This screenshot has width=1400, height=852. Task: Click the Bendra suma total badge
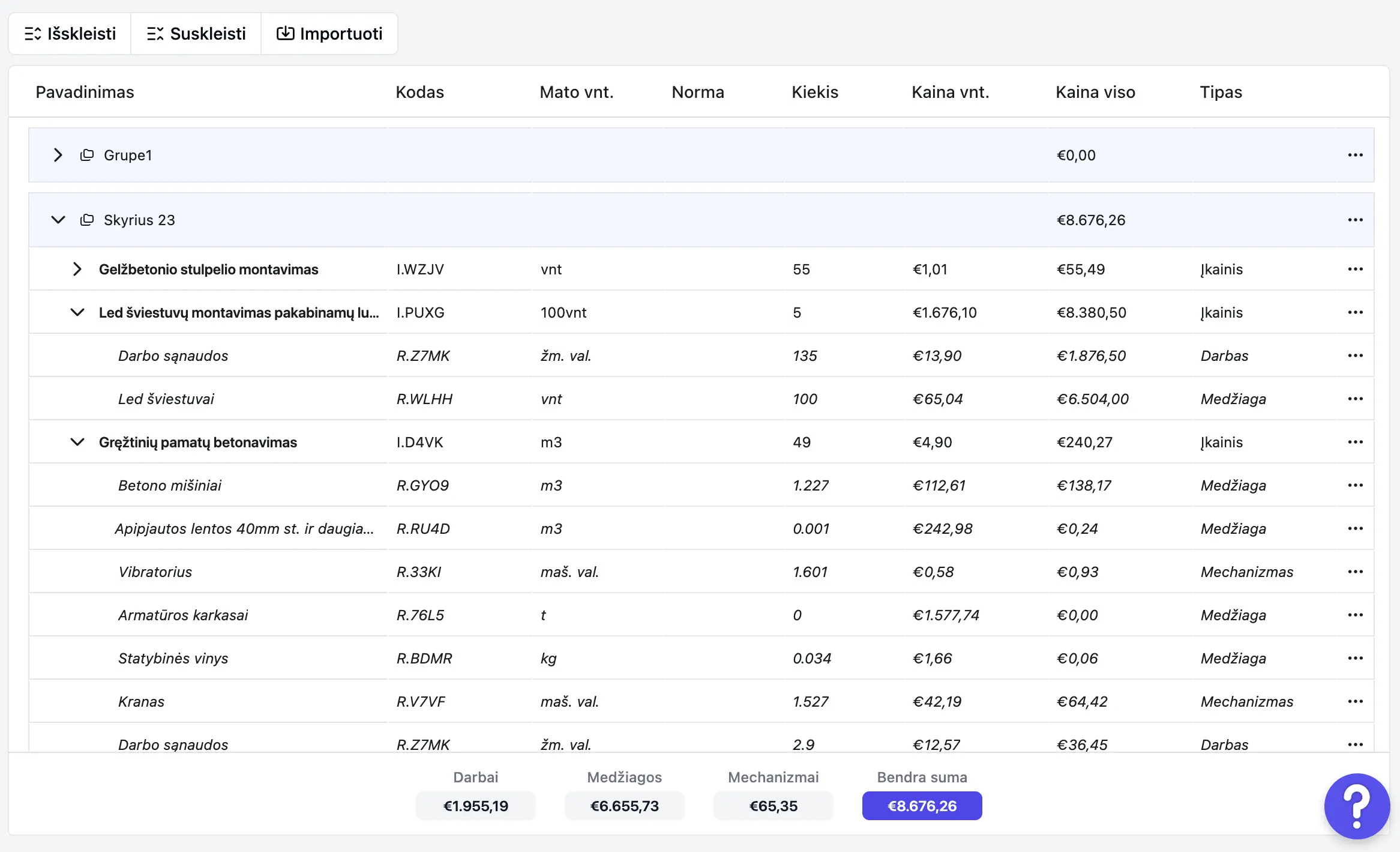click(x=922, y=806)
